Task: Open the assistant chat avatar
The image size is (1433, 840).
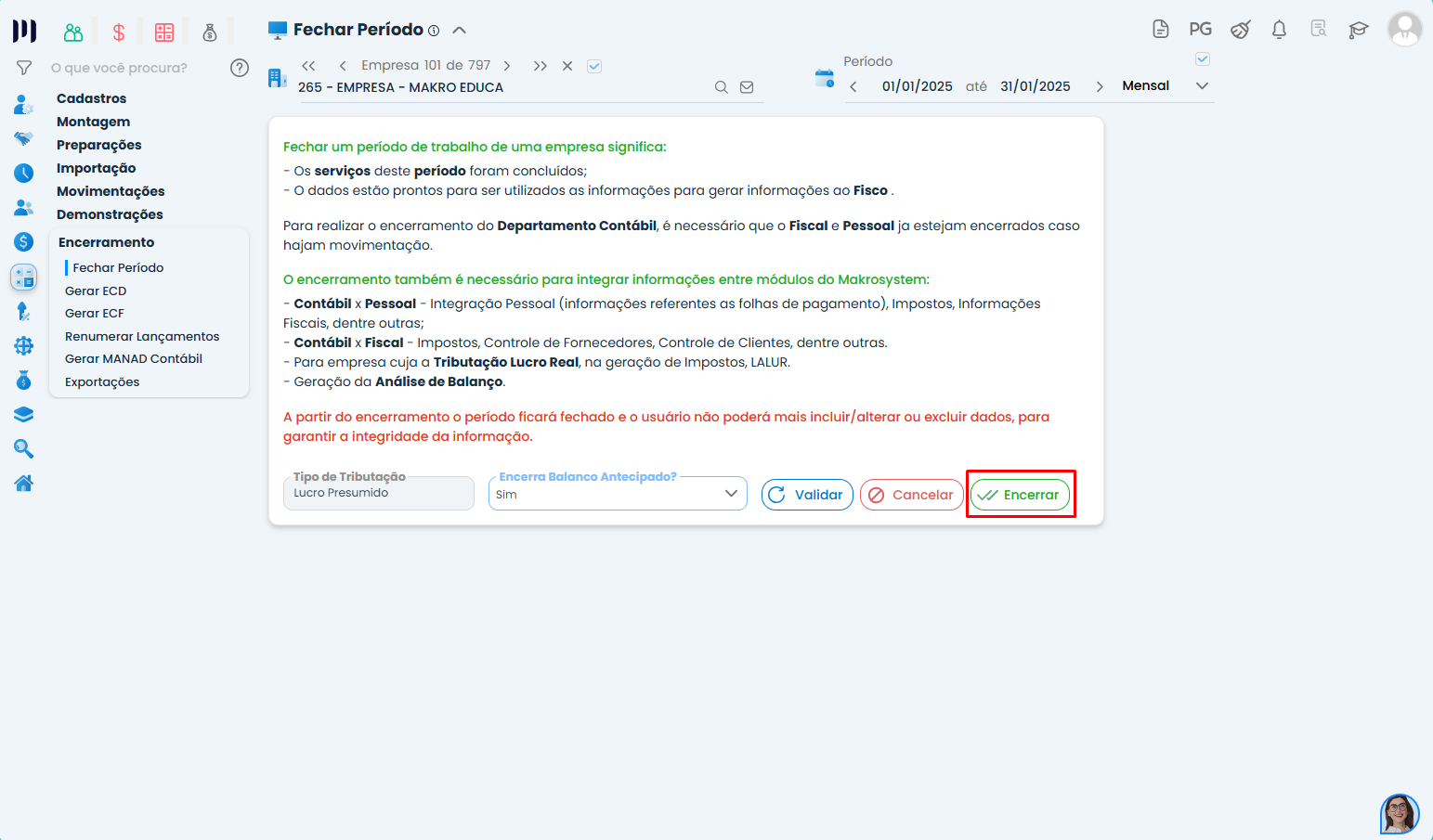Action: [1400, 814]
